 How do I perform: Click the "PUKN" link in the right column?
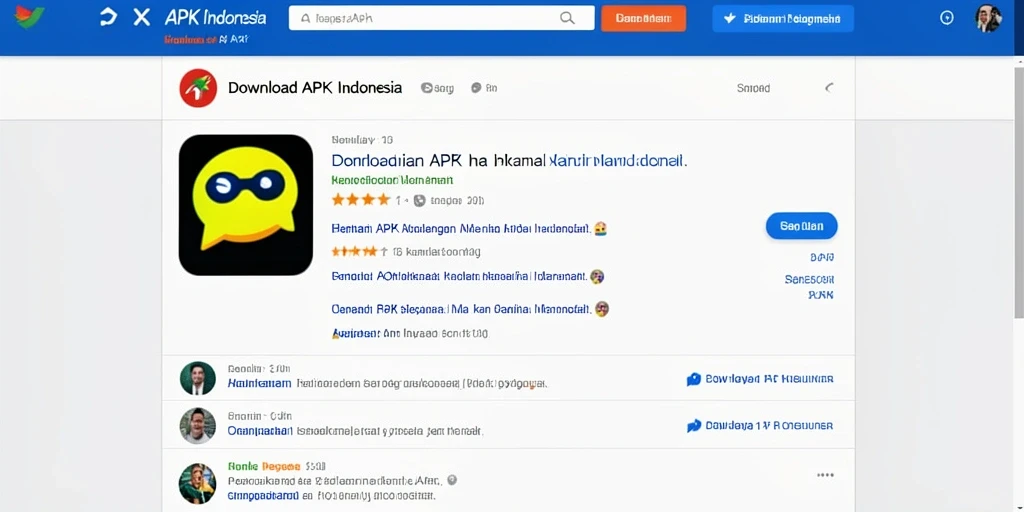click(x=821, y=295)
